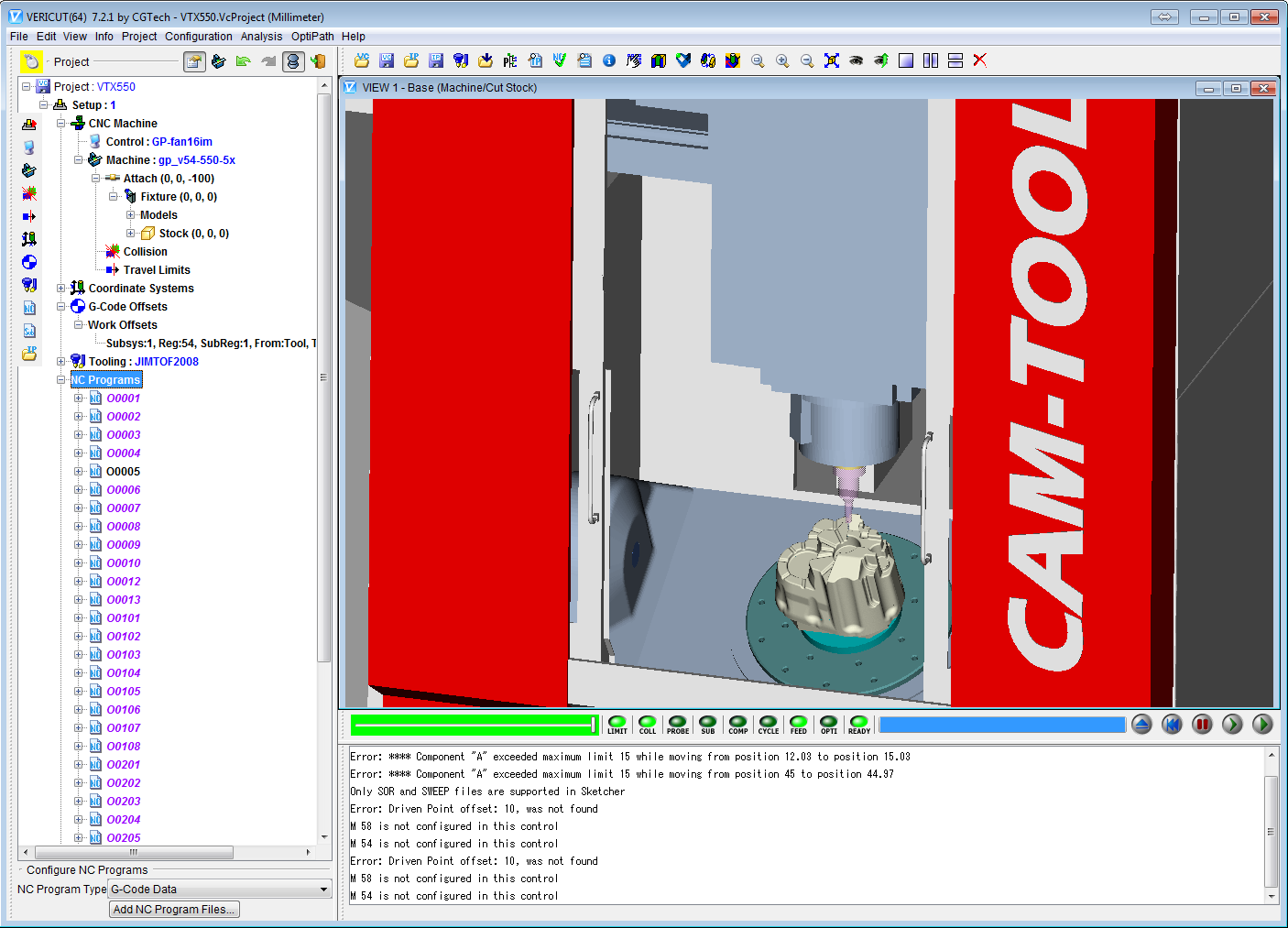
Task: Toggle the FEED status light
Action: (799, 725)
